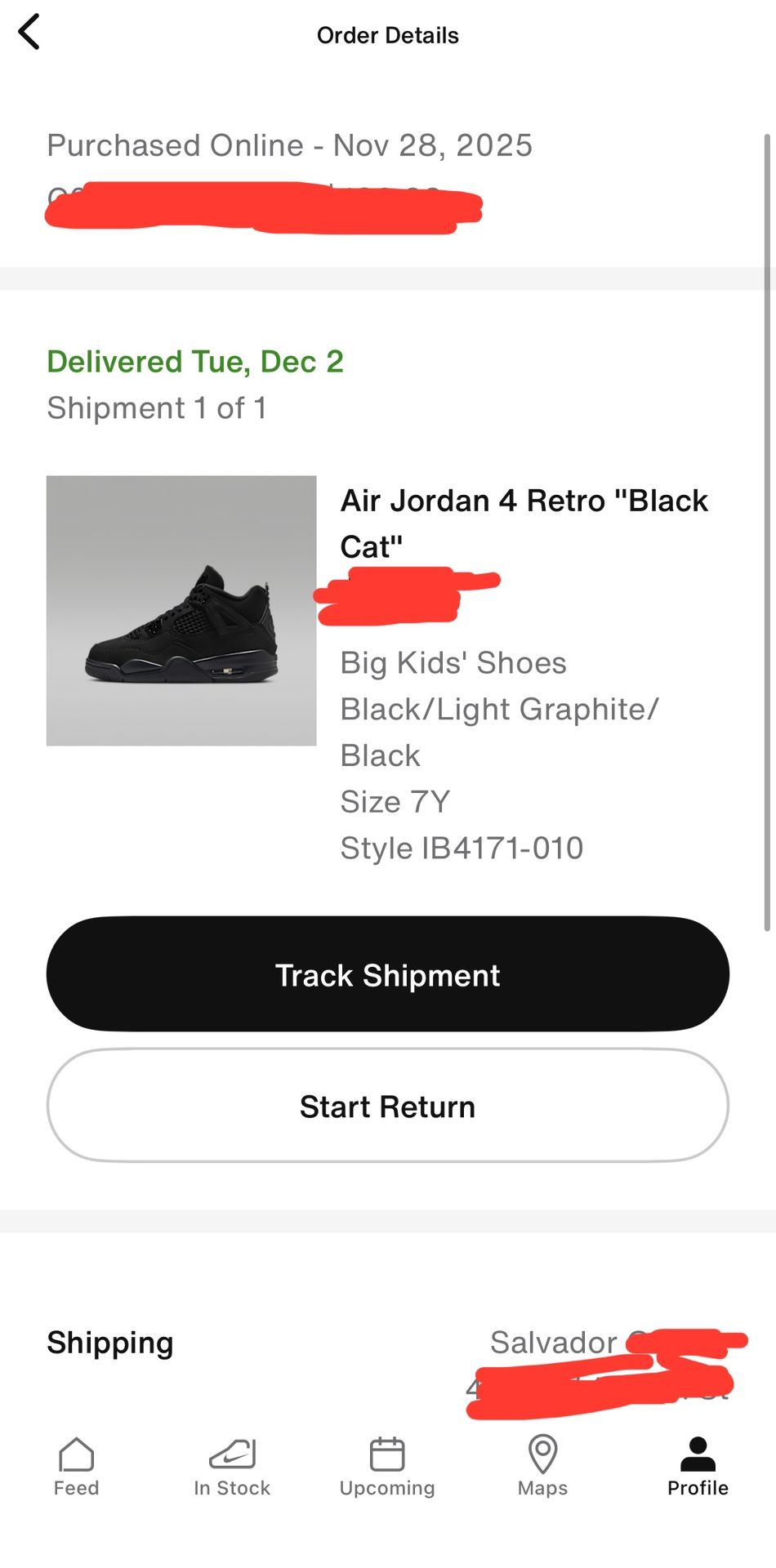Tap the green Delivered Tue, Dec 2 status
This screenshot has height=1568, width=776.
click(195, 361)
